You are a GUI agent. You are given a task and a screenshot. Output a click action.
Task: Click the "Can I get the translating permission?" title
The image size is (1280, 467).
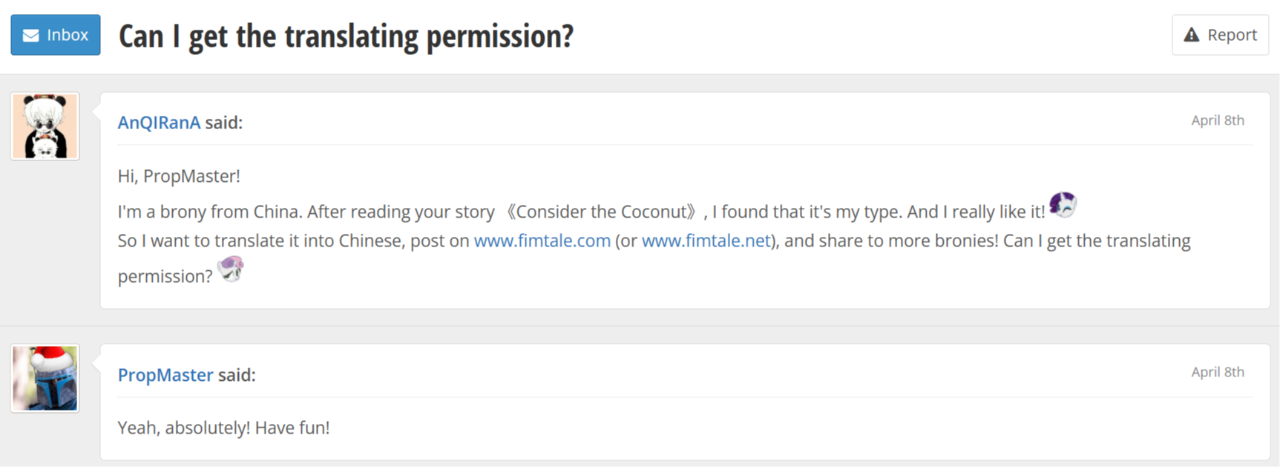pyautogui.click(x=346, y=36)
